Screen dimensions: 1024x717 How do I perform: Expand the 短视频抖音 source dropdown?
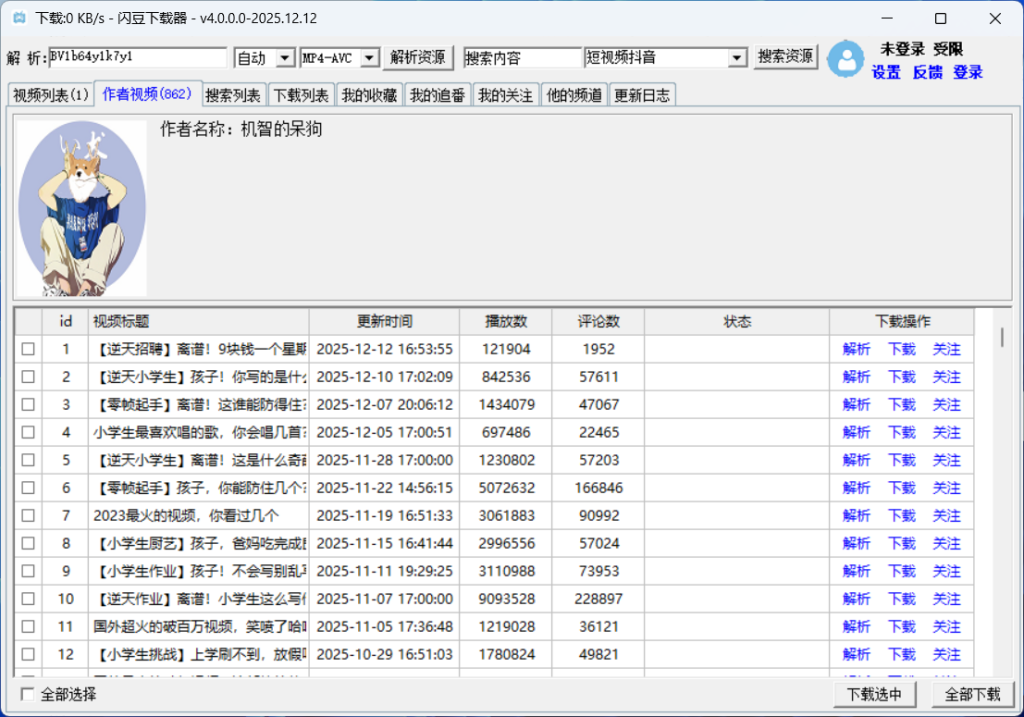(x=737, y=58)
